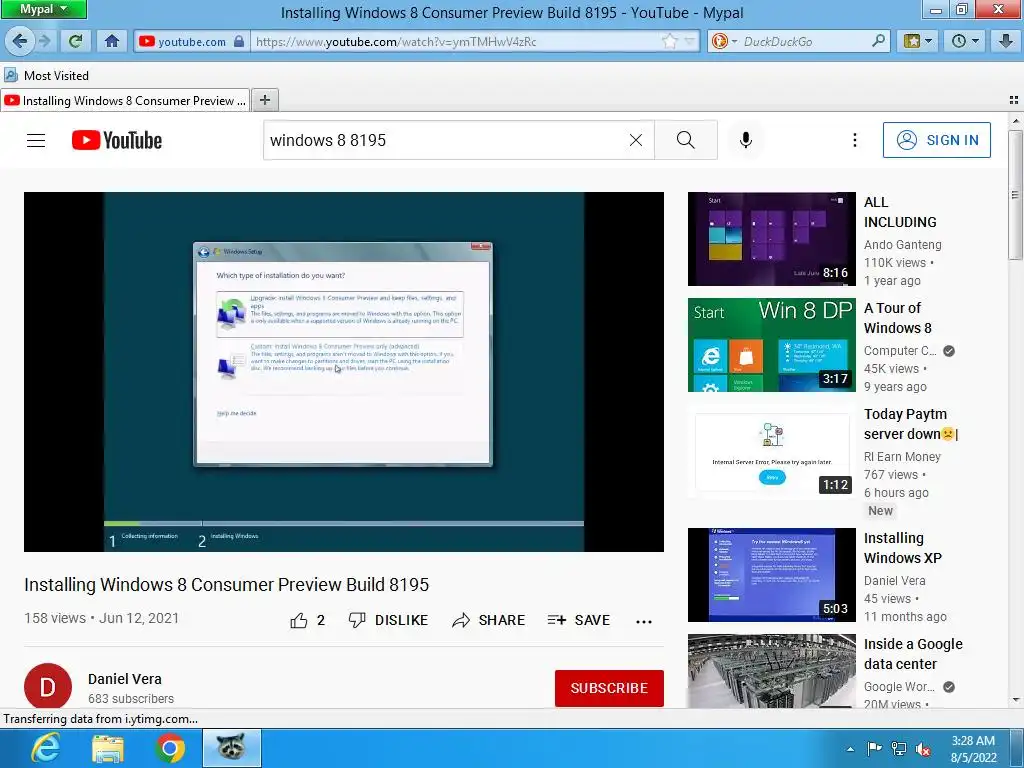
Task: Click the URL address field
Action: pos(456,42)
